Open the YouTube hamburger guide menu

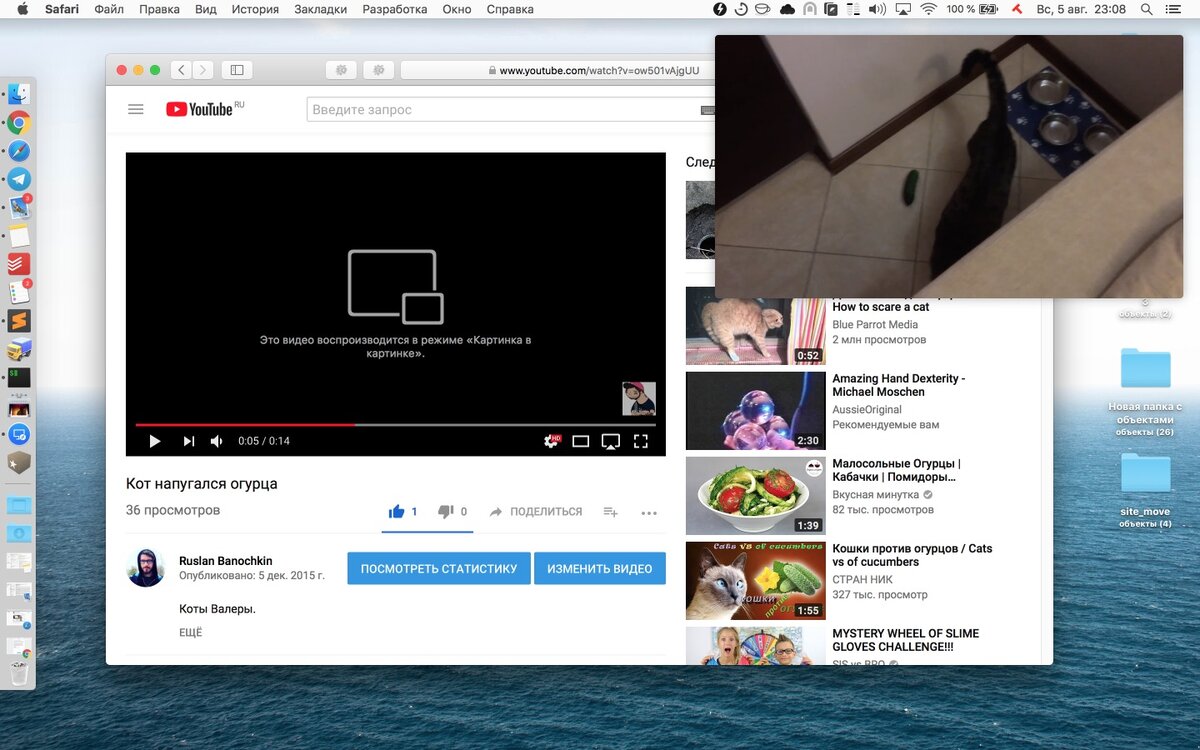136,109
